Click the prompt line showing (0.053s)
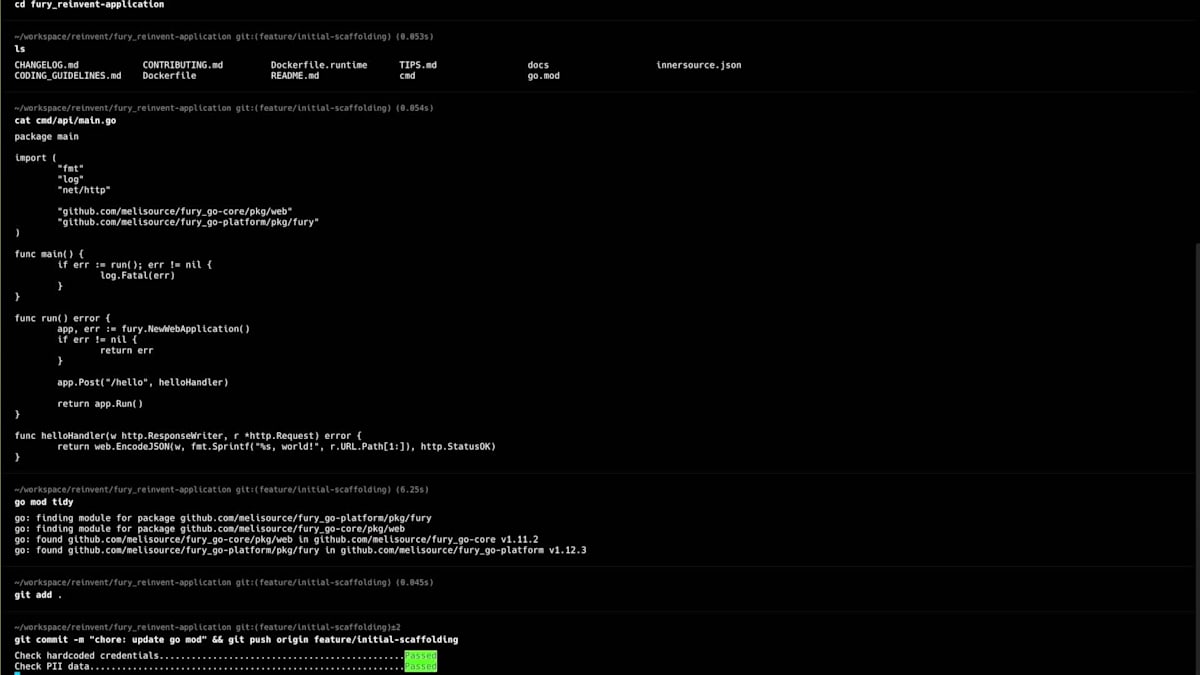 (x=224, y=37)
